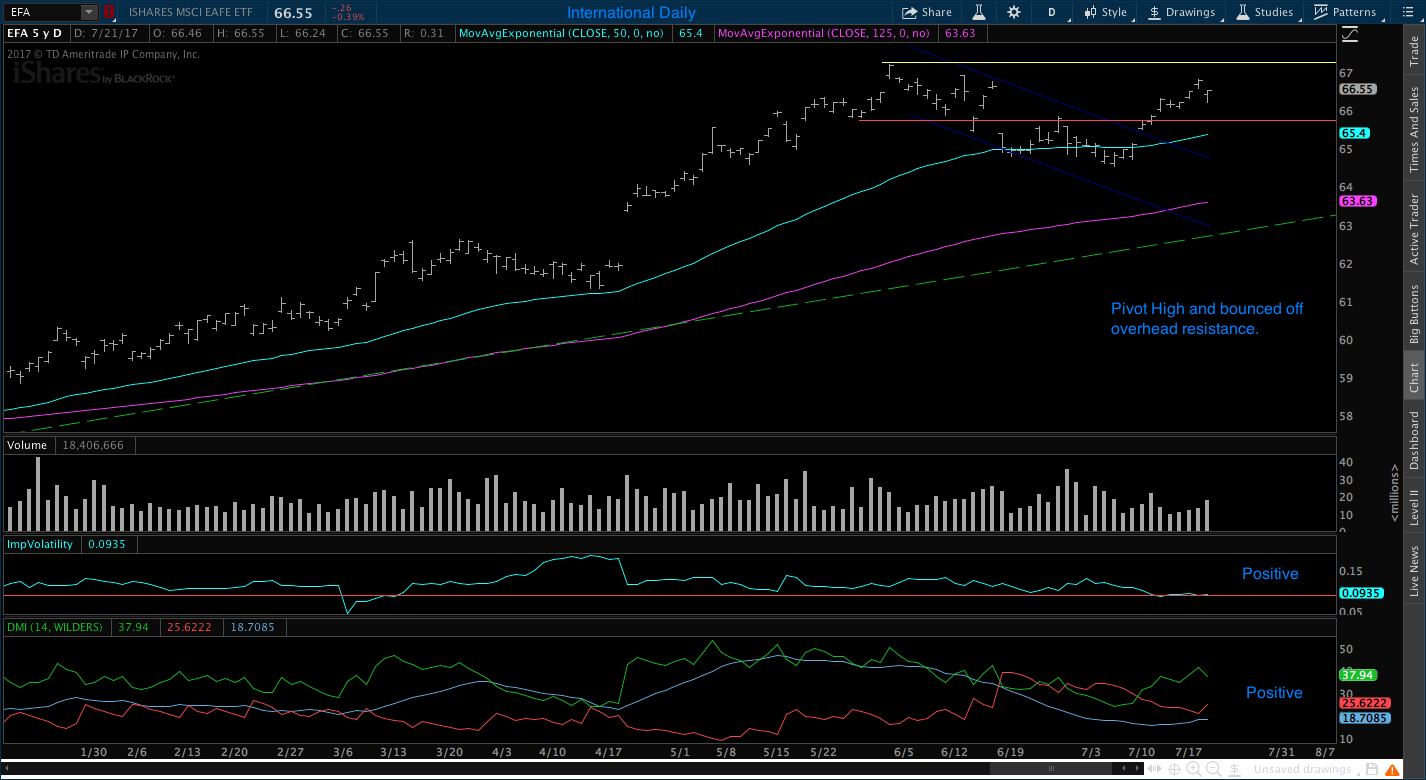Open the Trade side tab
This screenshot has height=780, width=1426.
pyautogui.click(x=1414, y=51)
